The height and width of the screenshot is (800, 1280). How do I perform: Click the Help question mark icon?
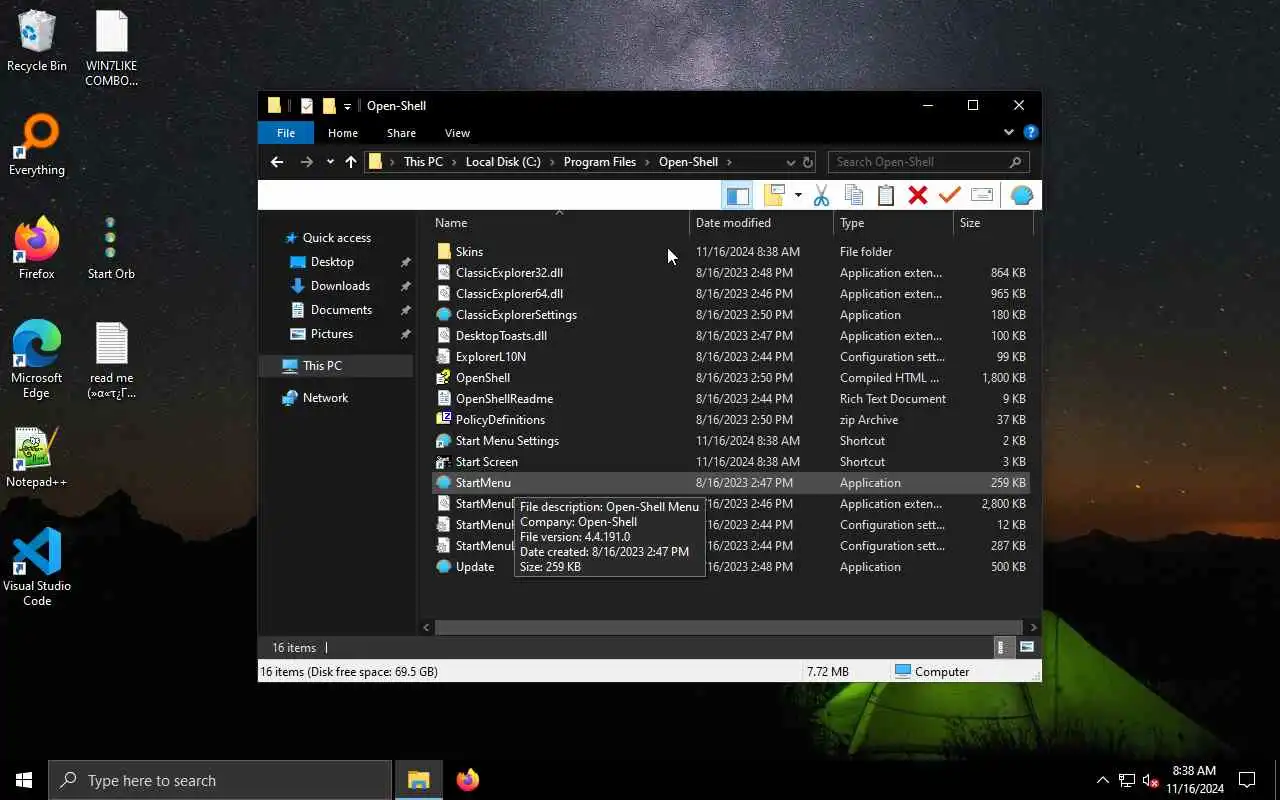pos(1031,132)
